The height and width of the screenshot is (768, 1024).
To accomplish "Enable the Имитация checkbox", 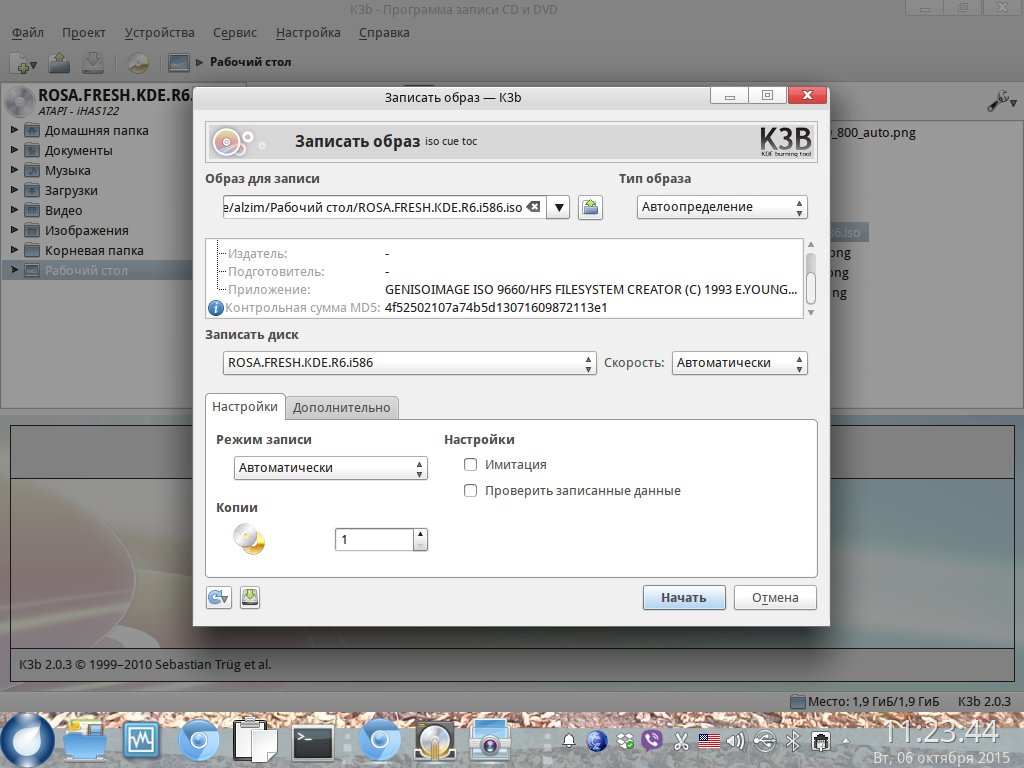I will tap(470, 464).
